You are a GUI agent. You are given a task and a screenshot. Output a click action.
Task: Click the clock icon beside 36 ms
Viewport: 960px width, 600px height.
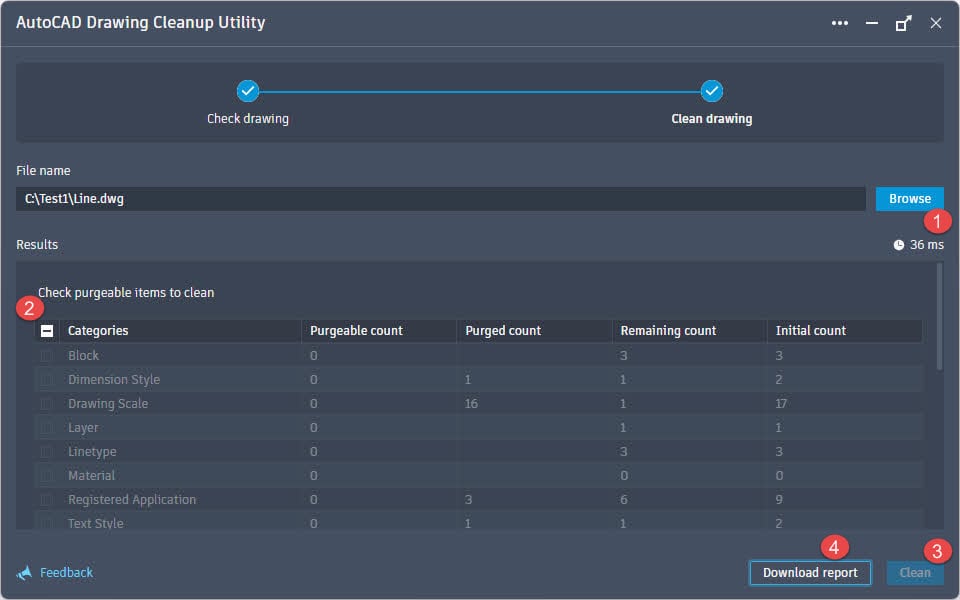click(x=897, y=244)
